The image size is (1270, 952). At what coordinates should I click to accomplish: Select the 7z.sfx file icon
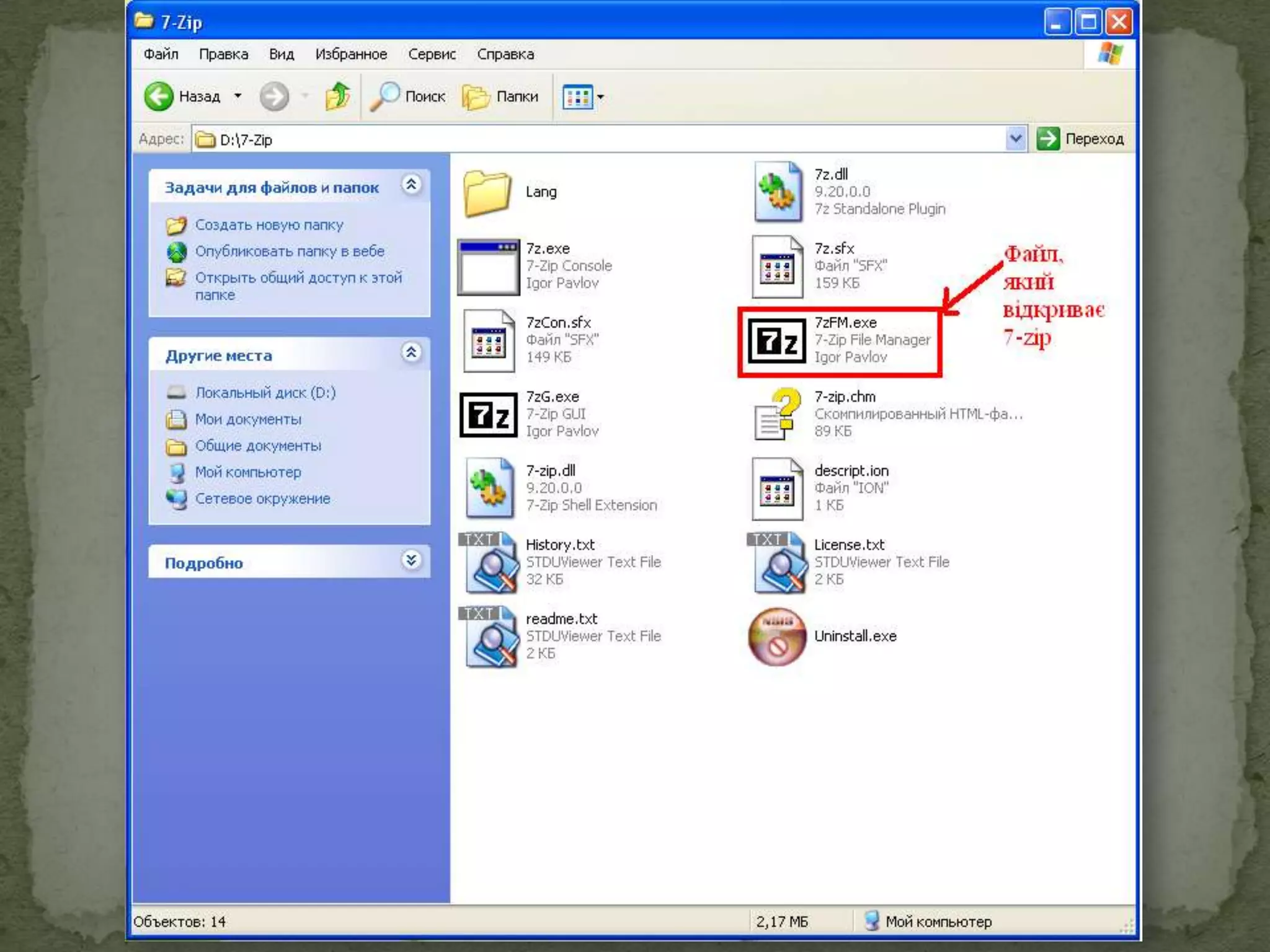(777, 267)
